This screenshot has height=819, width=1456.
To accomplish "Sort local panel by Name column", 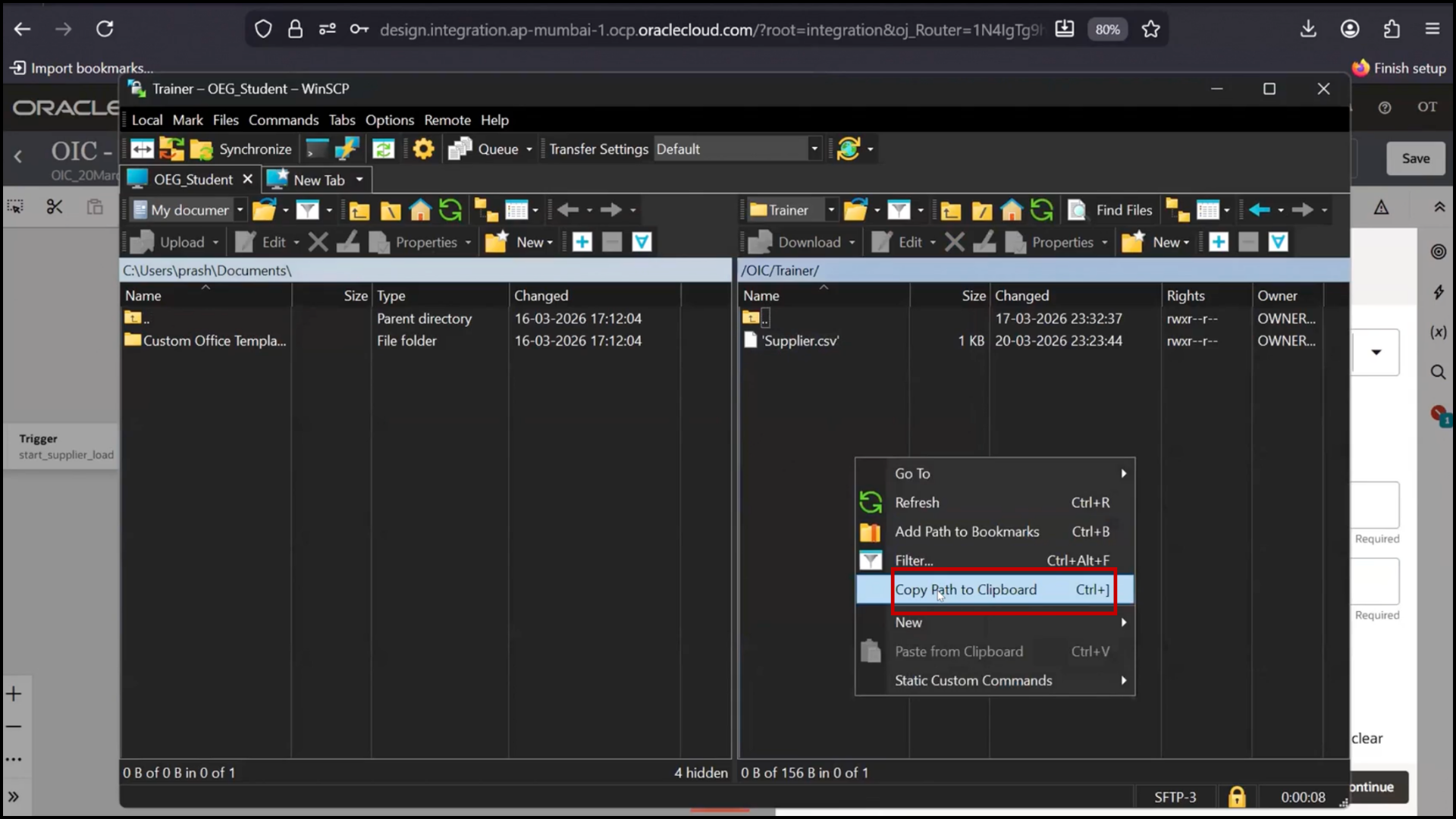I will click(206, 296).
